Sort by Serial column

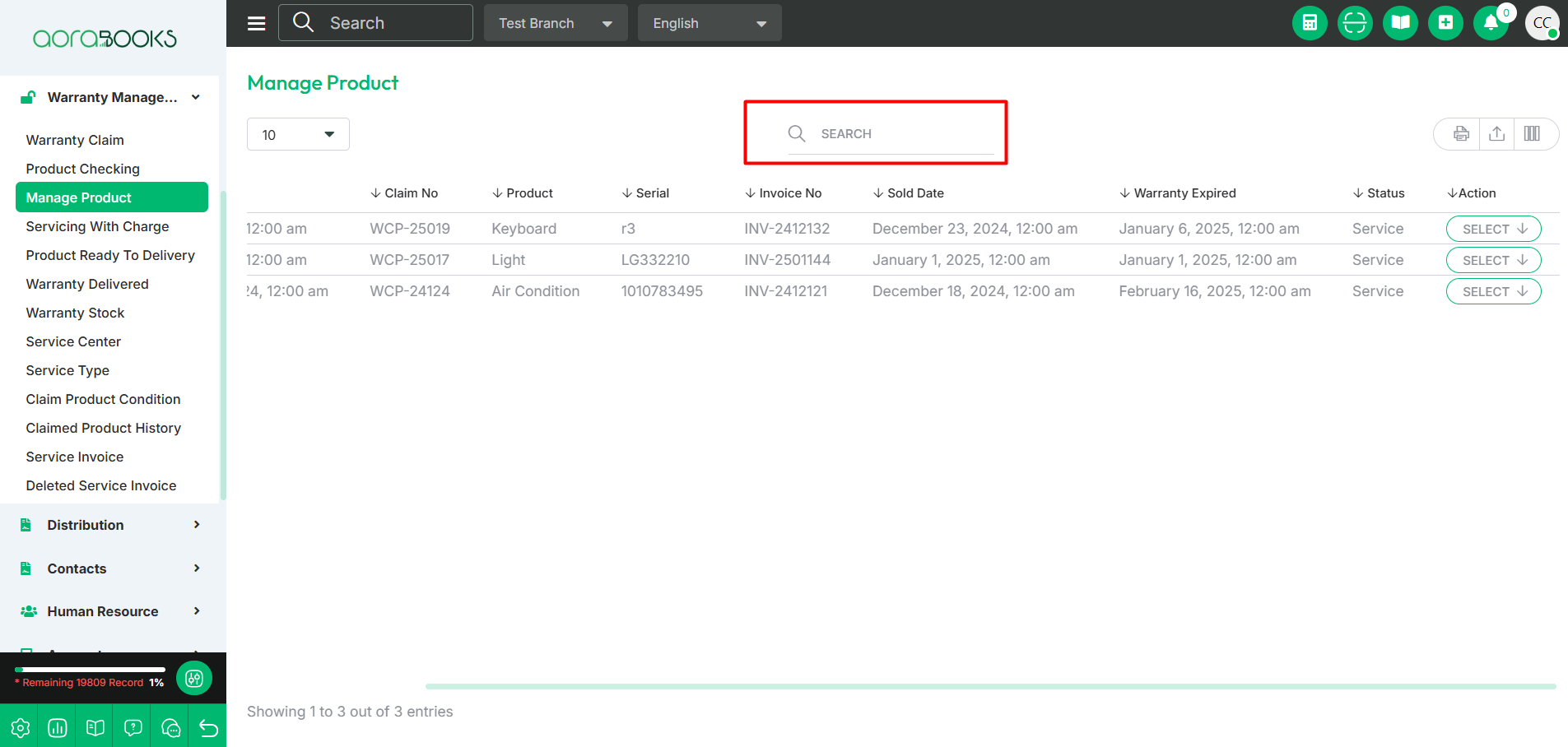[645, 193]
